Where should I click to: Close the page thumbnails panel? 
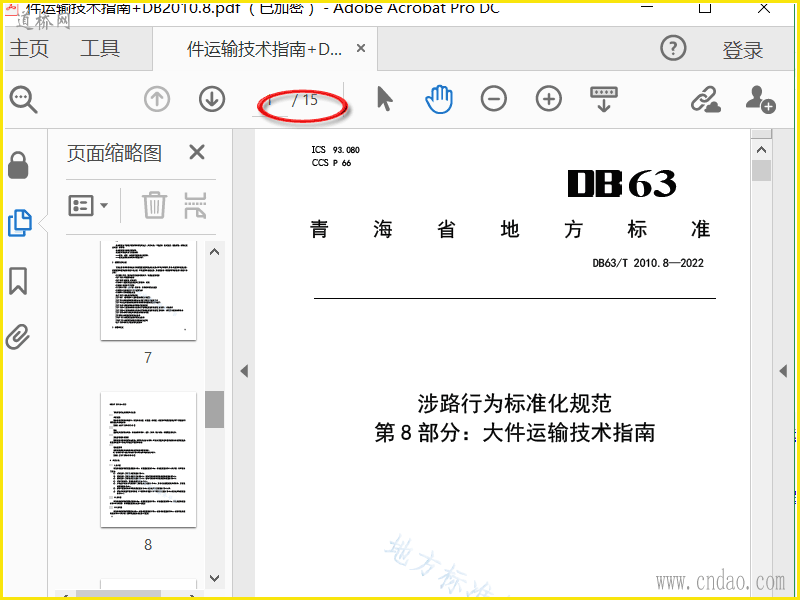pyautogui.click(x=197, y=152)
